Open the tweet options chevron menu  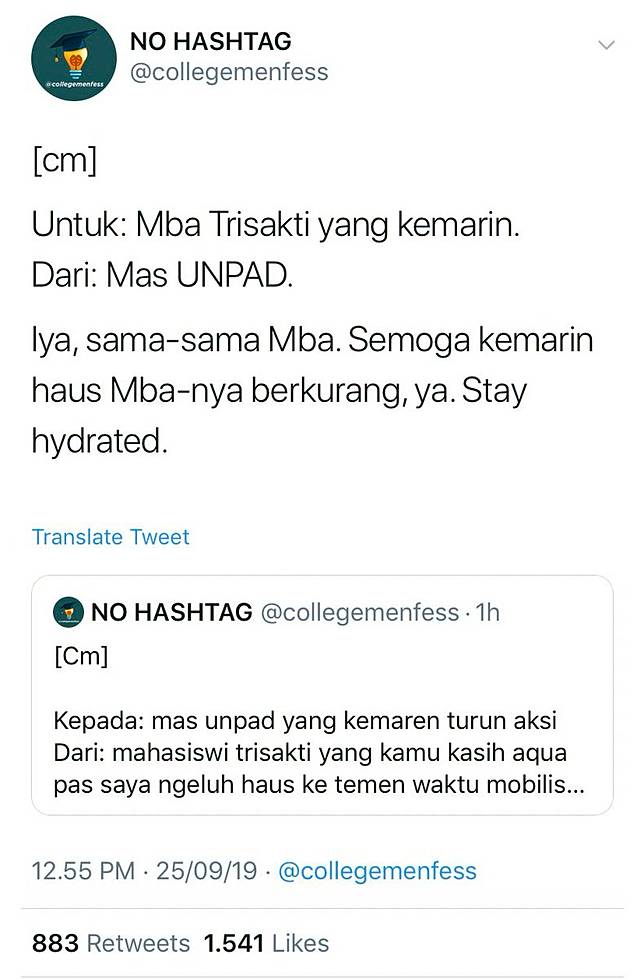point(606,45)
